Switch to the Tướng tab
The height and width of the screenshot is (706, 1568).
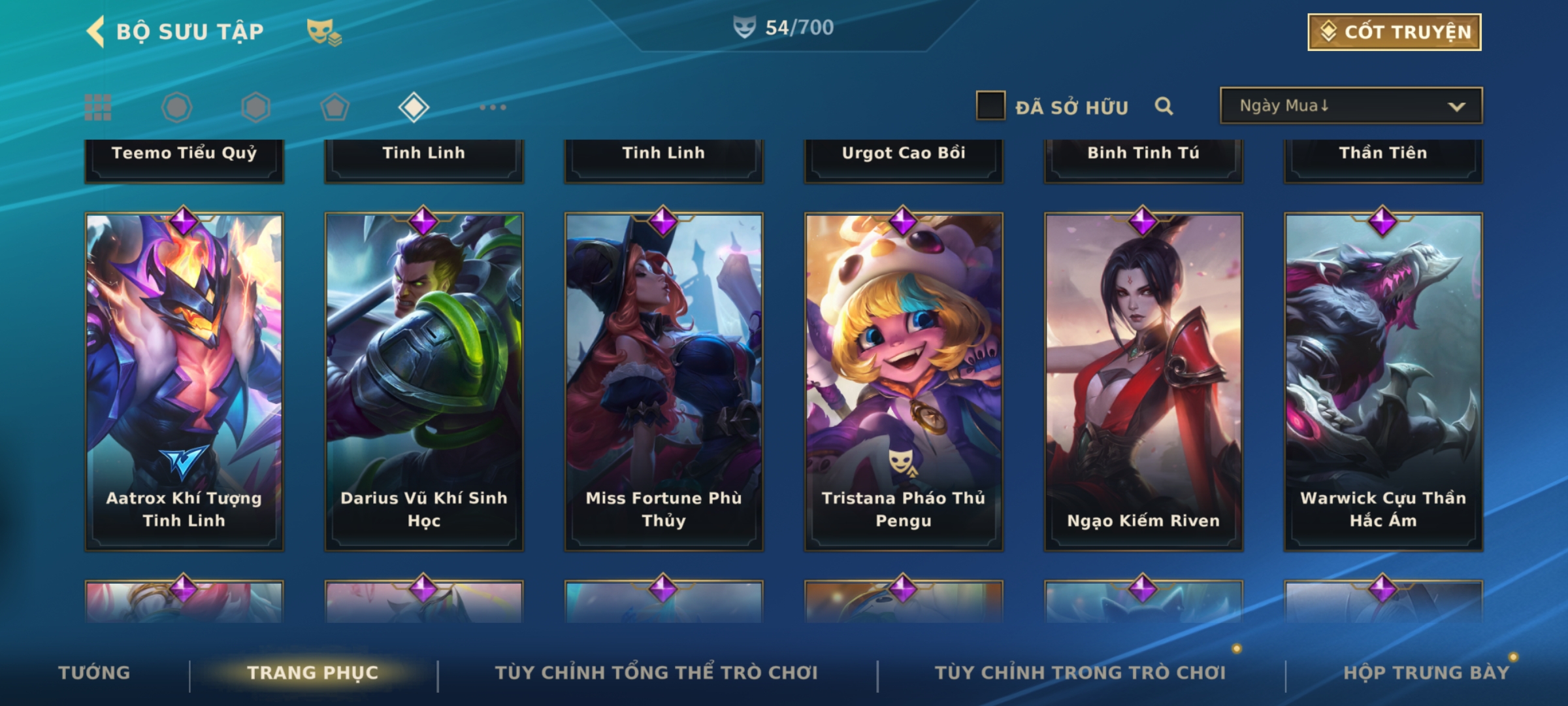(94, 673)
